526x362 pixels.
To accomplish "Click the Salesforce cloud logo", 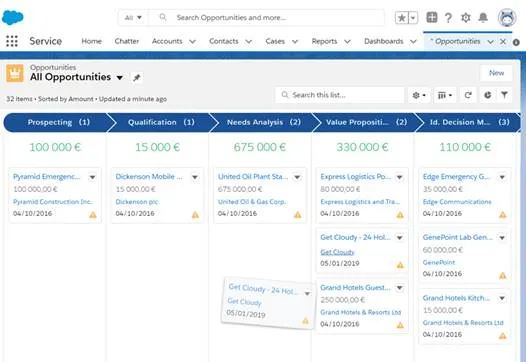I will [x=13, y=17].
